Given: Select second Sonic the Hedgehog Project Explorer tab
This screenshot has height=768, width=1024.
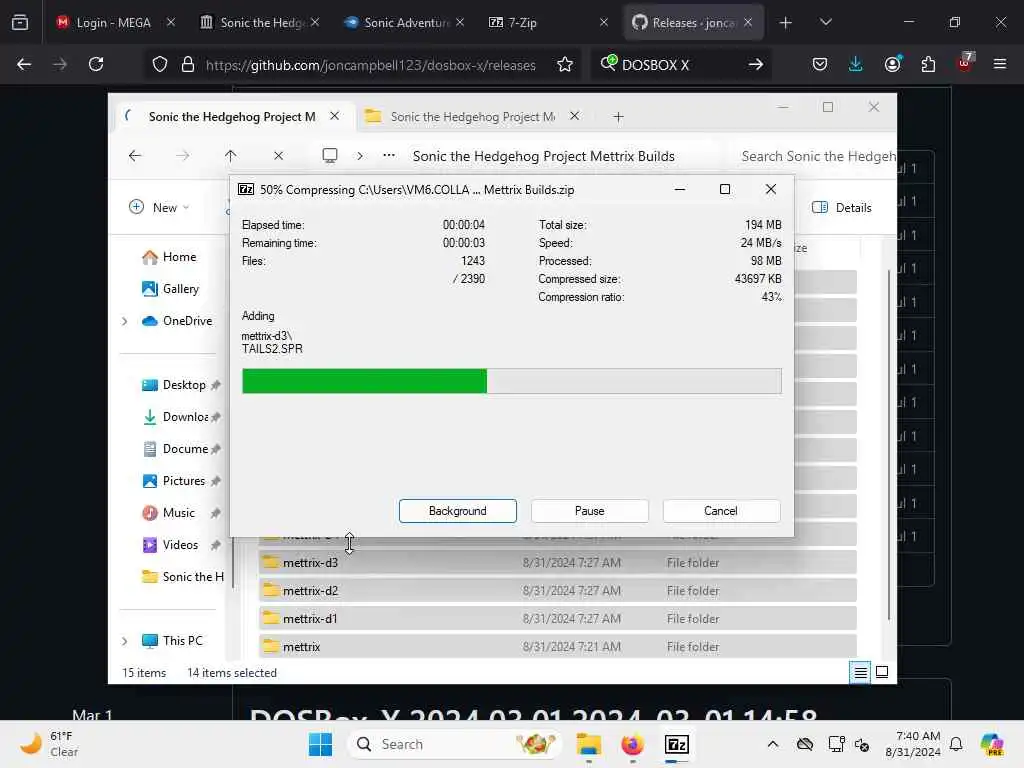Looking at the screenshot, I should coord(473,117).
